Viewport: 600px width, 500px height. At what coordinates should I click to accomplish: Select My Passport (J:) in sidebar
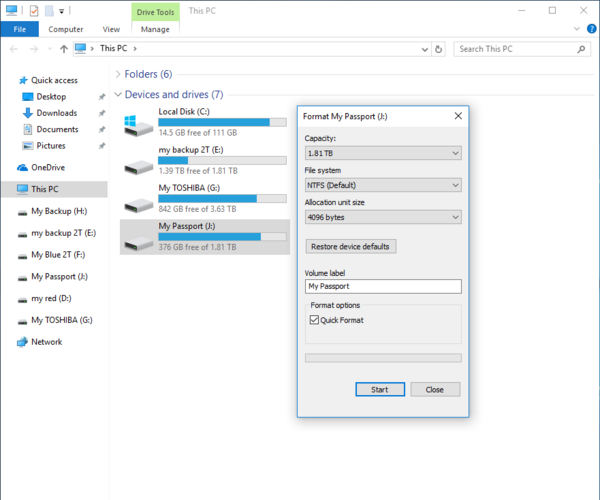59,277
